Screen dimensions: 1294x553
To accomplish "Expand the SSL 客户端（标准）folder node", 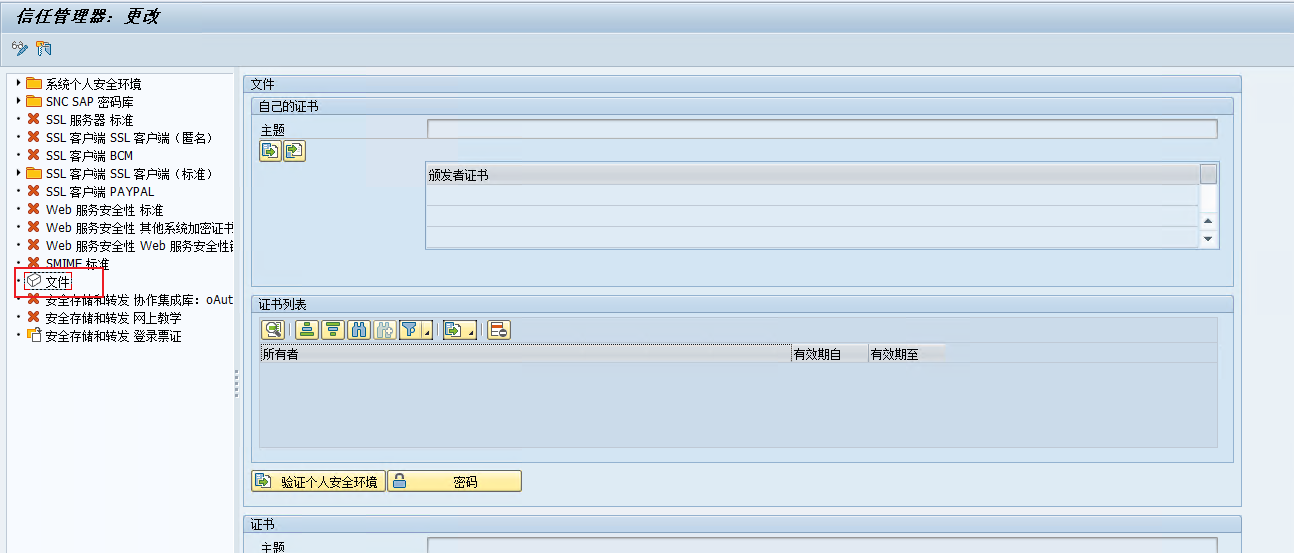I will pyautogui.click(x=18, y=173).
